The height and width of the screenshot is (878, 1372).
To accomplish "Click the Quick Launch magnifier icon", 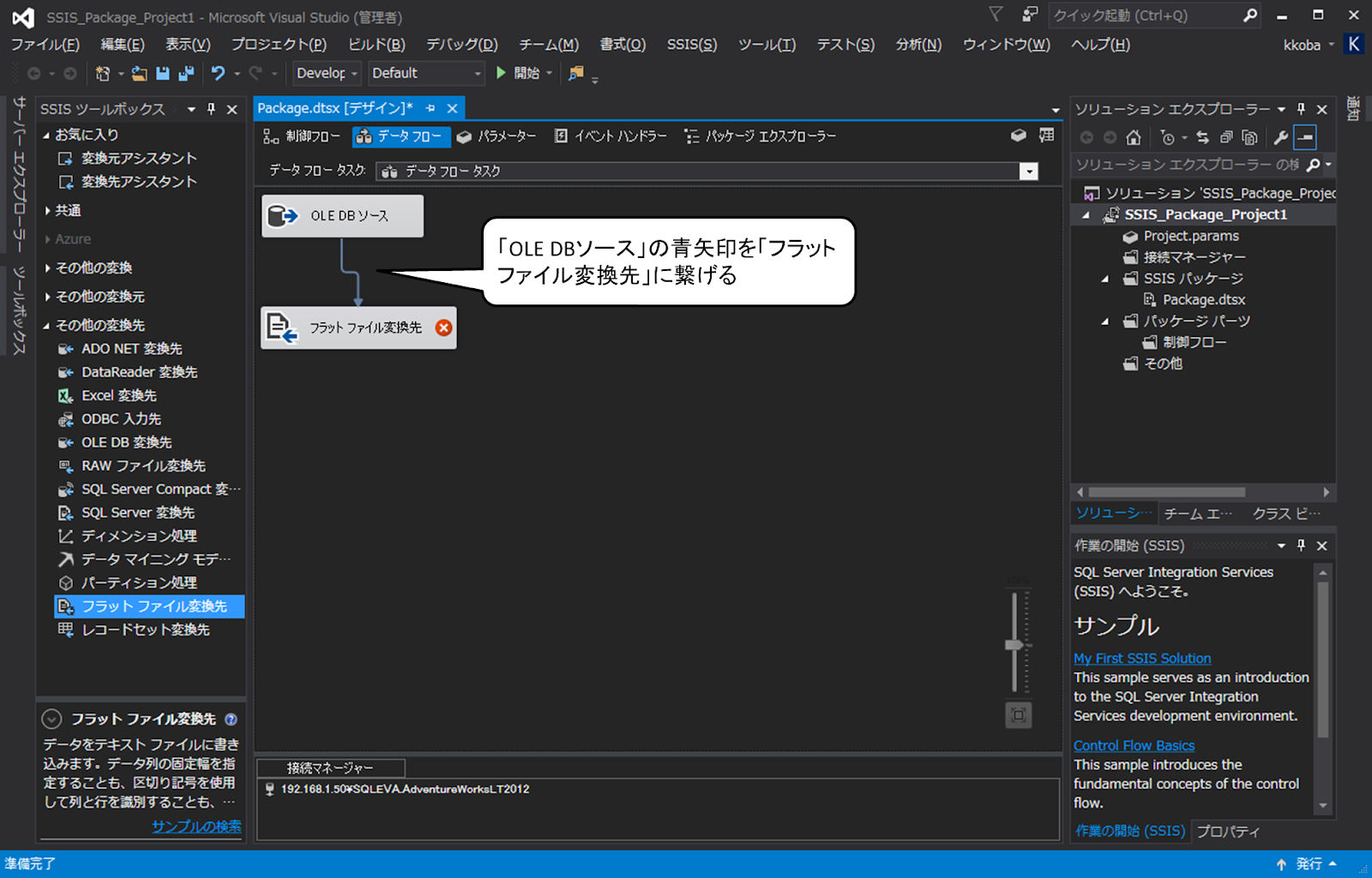I will (1250, 15).
